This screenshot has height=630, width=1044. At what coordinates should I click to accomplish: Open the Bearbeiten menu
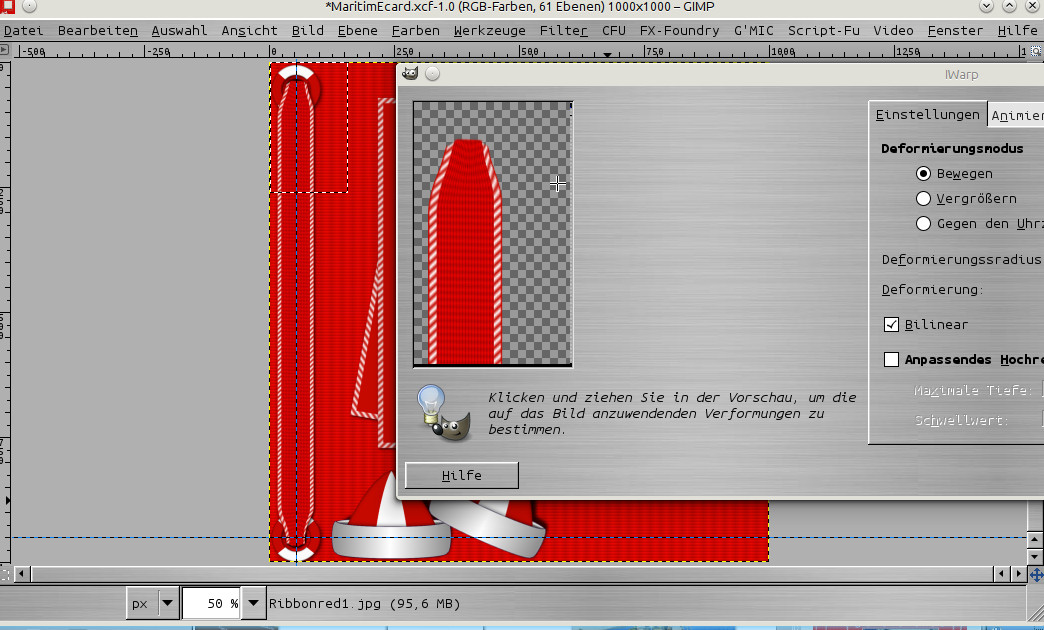(x=98, y=31)
